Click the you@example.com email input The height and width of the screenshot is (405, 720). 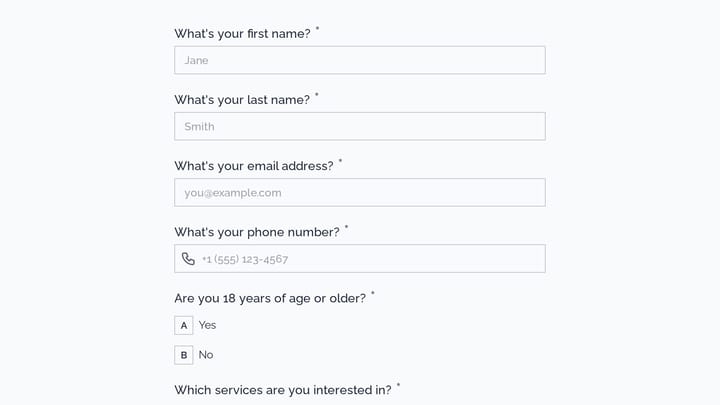coord(360,192)
